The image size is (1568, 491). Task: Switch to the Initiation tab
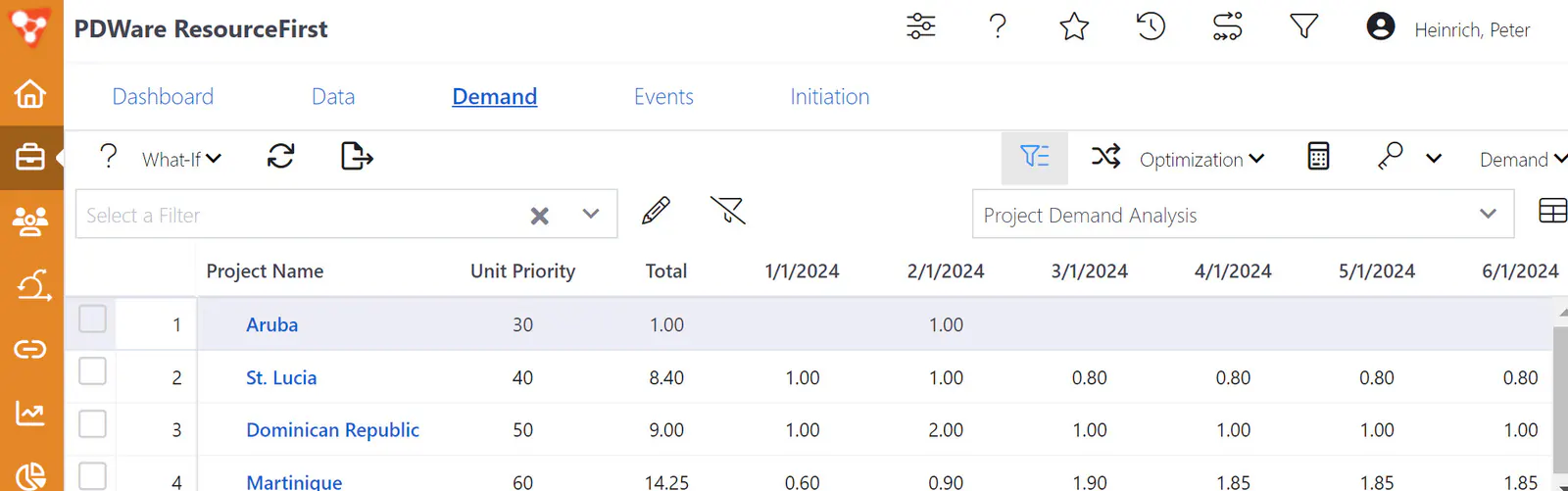coord(829,96)
